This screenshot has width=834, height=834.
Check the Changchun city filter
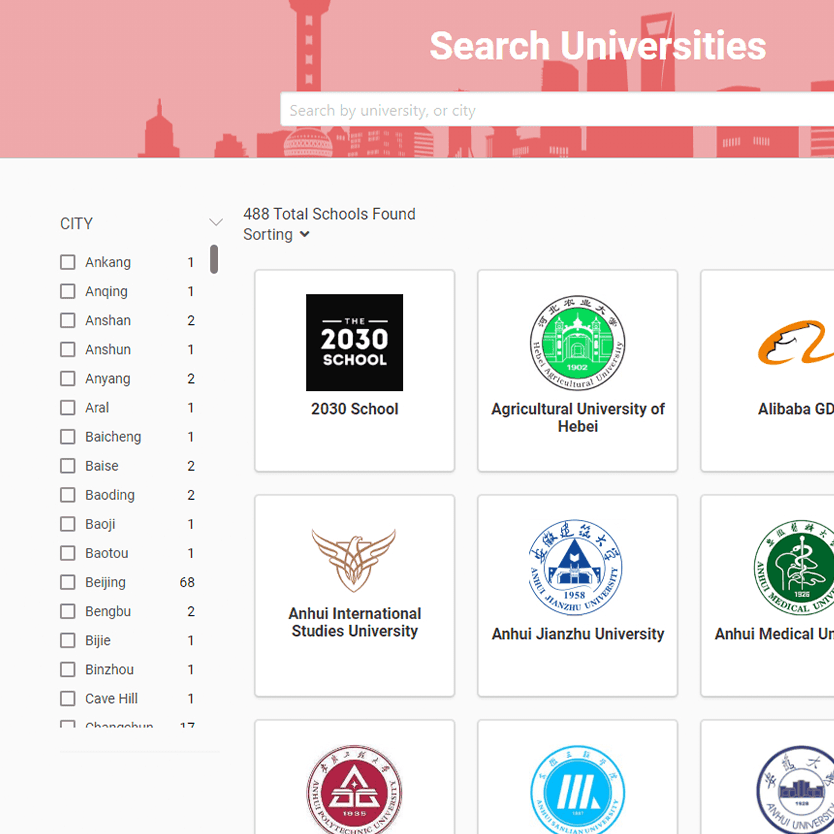tap(67, 727)
